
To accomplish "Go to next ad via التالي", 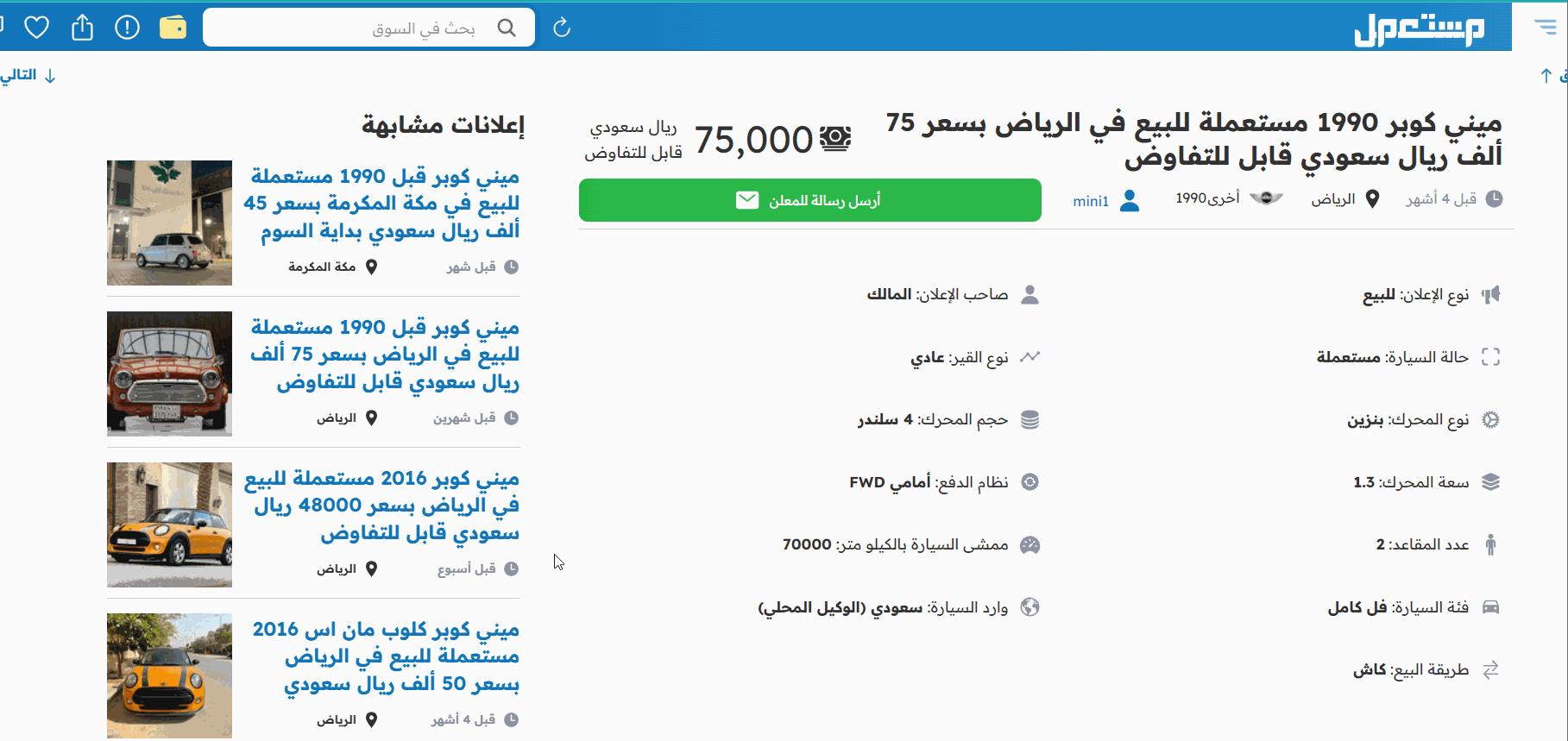I will tap(28, 75).
